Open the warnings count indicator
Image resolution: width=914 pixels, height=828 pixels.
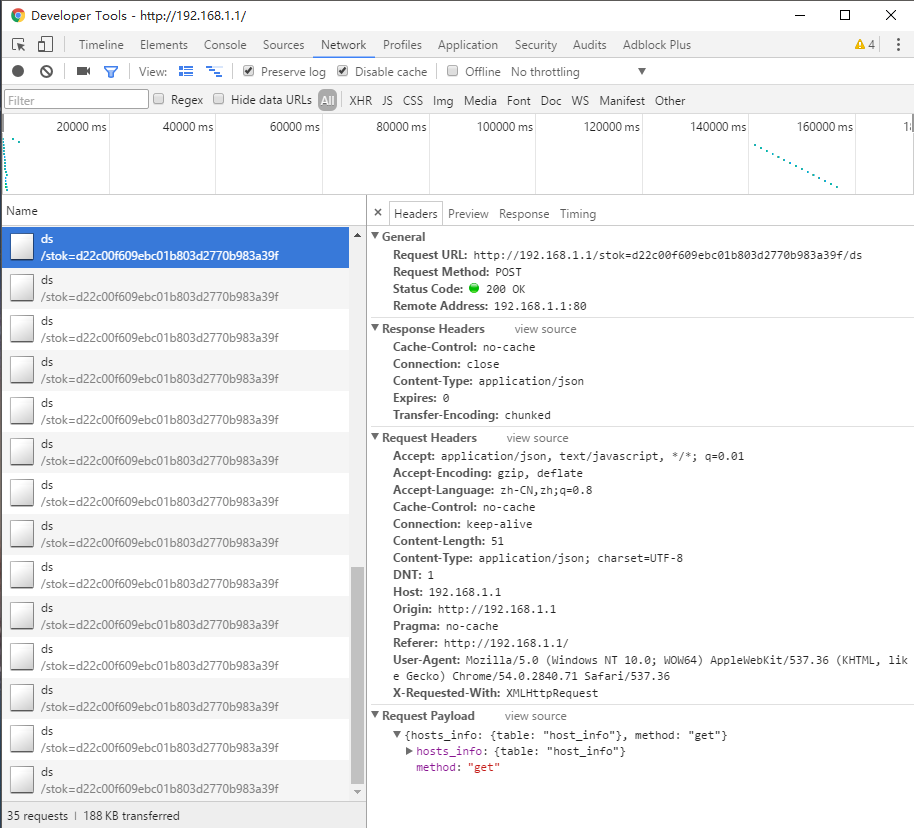864,45
